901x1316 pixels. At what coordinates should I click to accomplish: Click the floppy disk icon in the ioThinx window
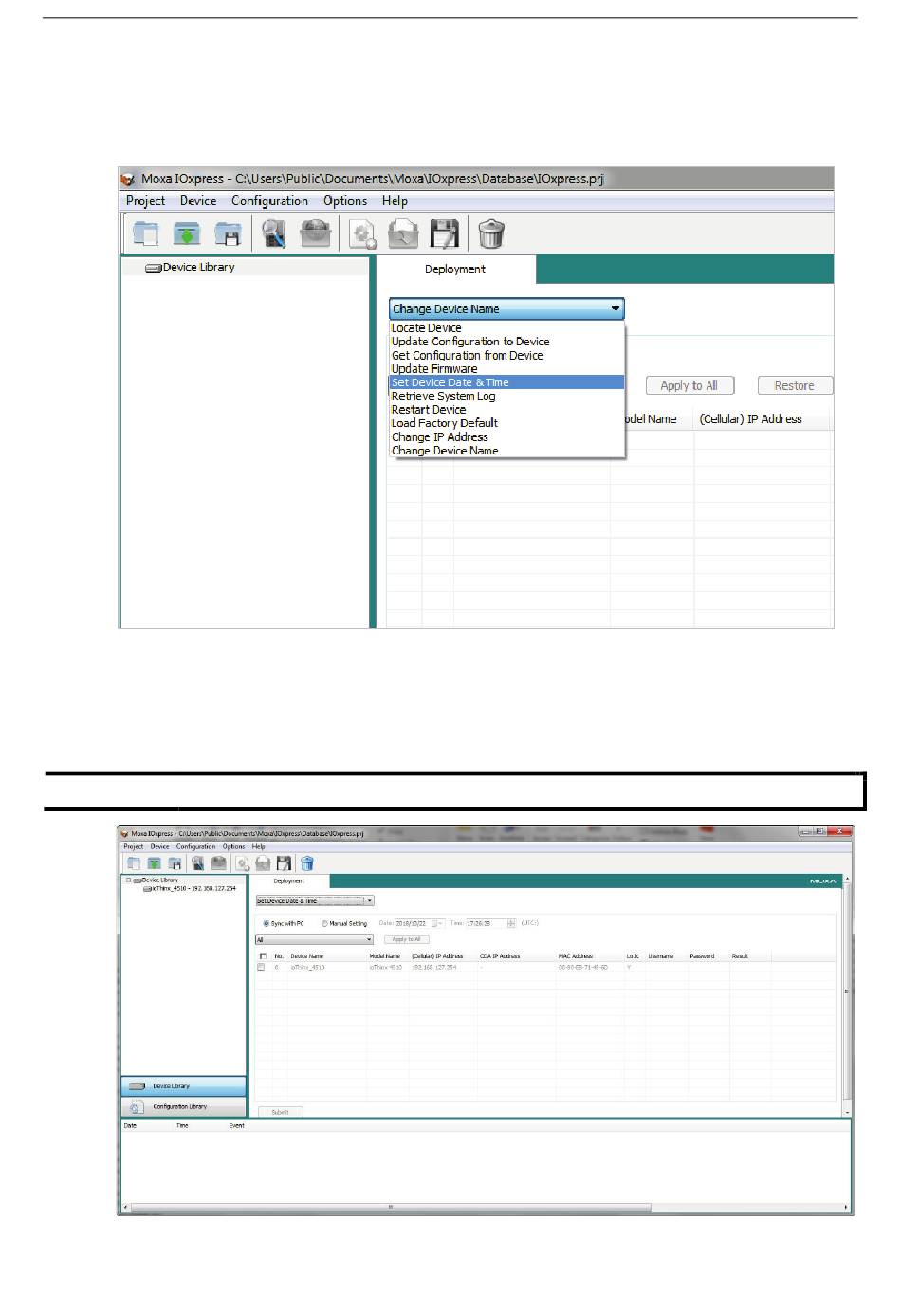tap(284, 863)
